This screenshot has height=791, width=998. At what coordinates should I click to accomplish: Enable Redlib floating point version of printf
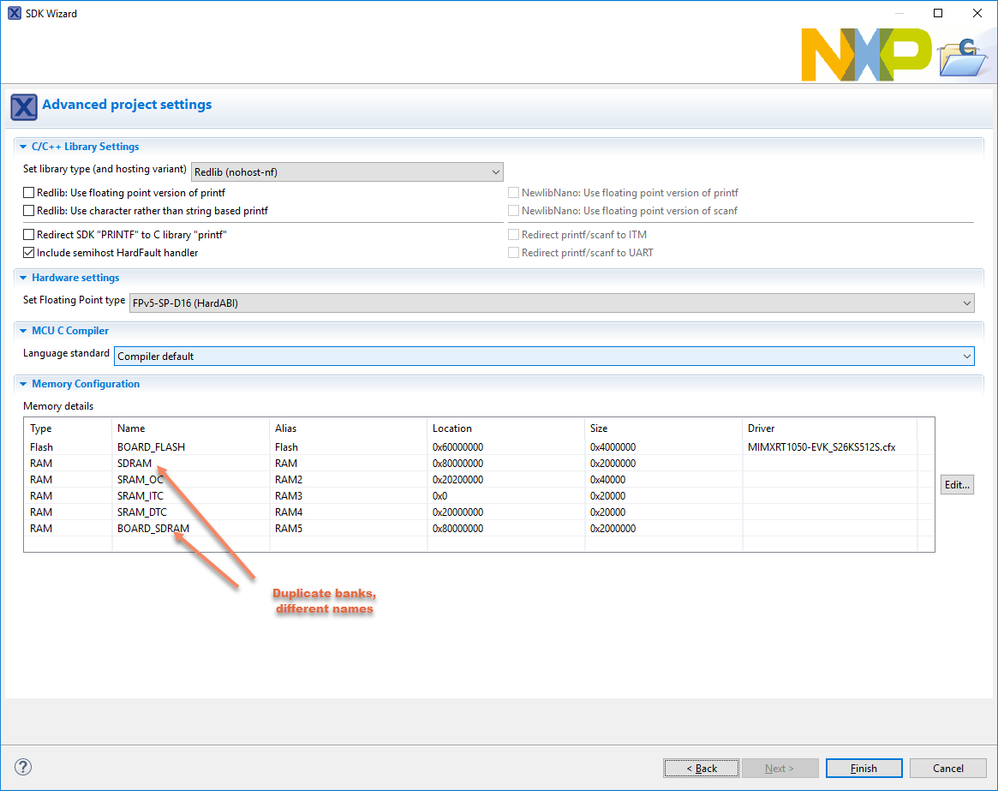29,193
